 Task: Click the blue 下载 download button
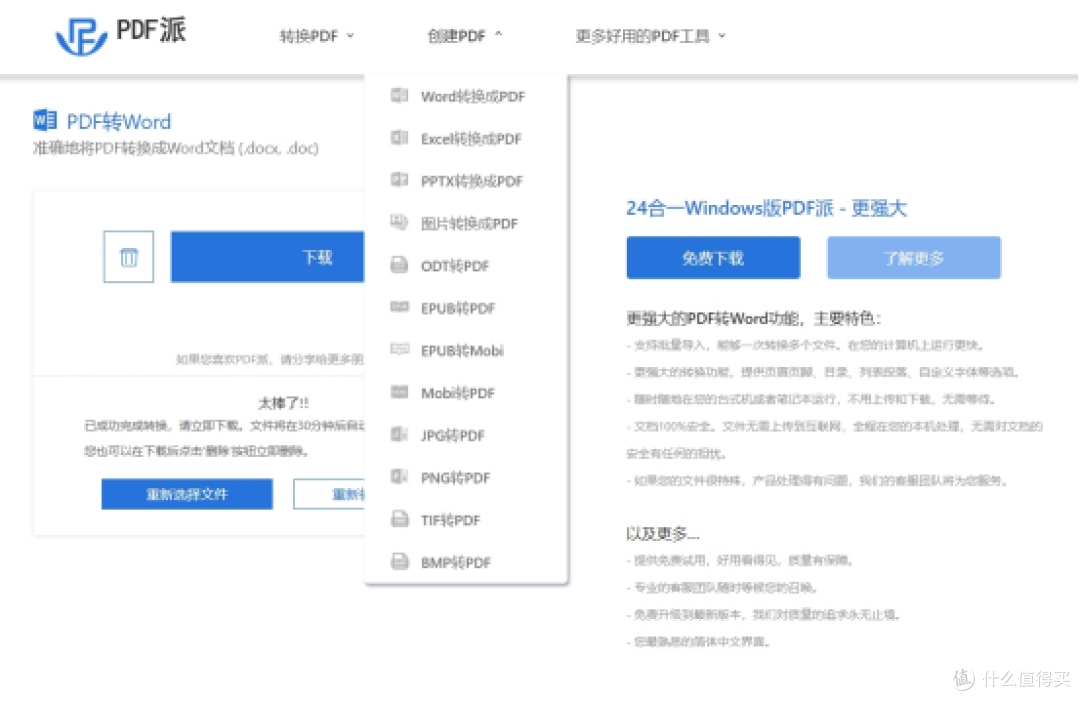(x=268, y=257)
